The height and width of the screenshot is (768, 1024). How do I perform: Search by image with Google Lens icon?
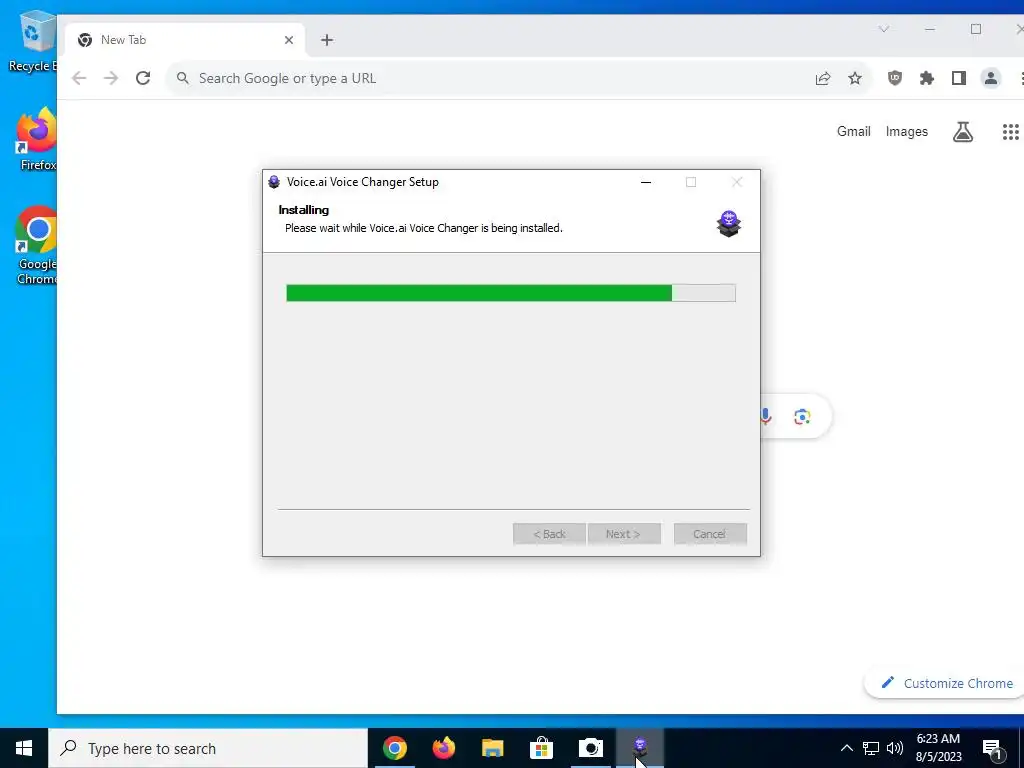click(x=802, y=416)
